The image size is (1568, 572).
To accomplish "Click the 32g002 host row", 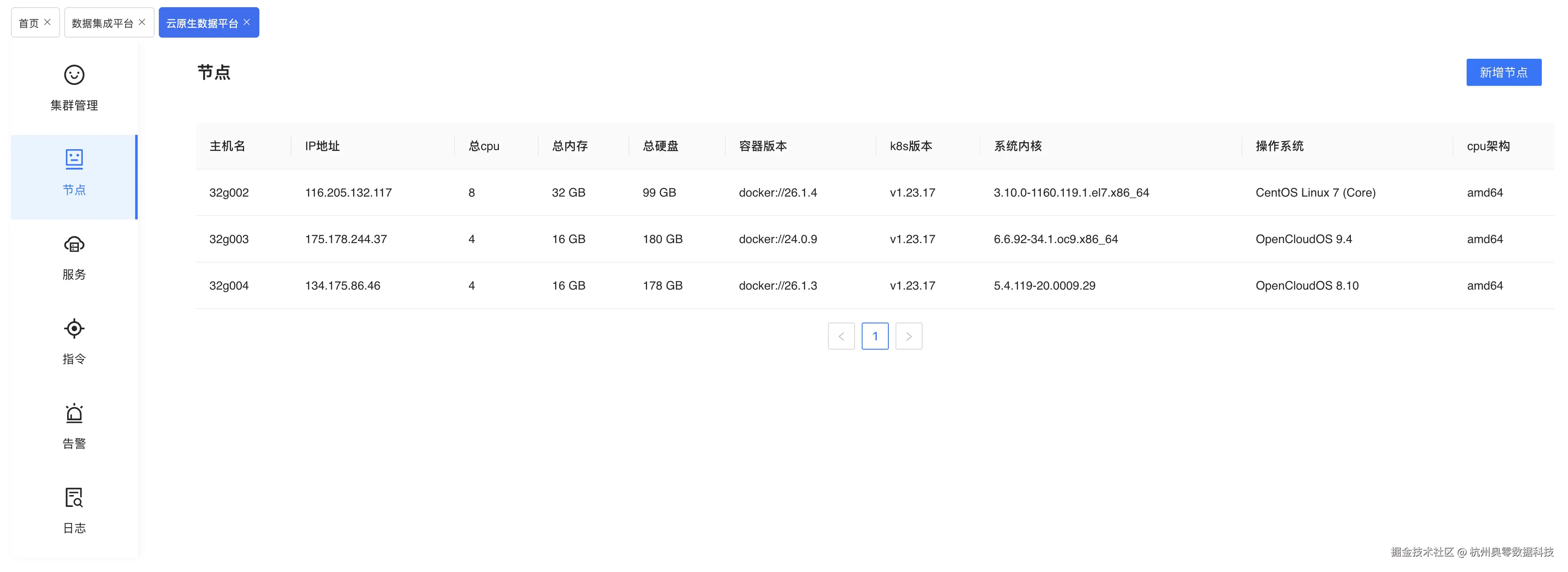I will pyautogui.click(x=229, y=192).
